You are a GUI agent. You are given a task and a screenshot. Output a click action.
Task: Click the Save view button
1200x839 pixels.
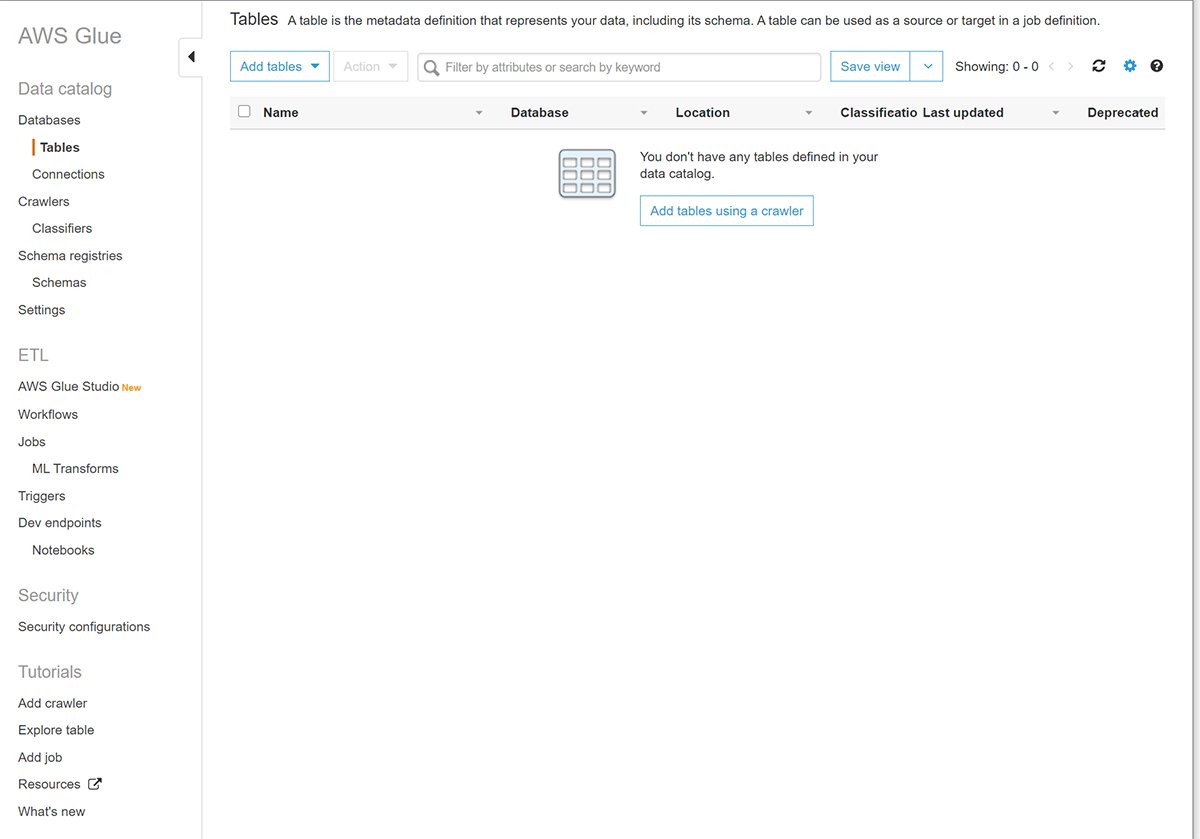pyautogui.click(x=870, y=67)
